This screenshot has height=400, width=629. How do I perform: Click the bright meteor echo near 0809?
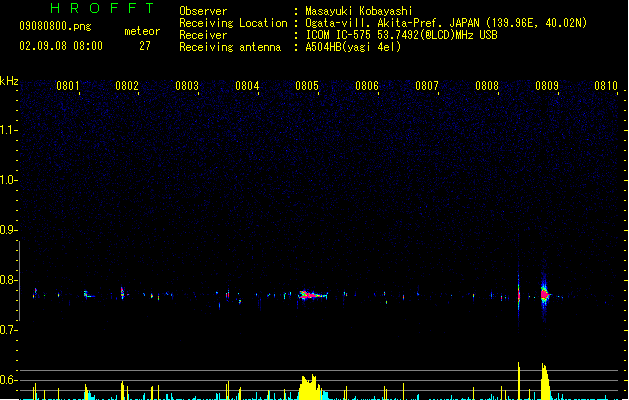click(544, 295)
